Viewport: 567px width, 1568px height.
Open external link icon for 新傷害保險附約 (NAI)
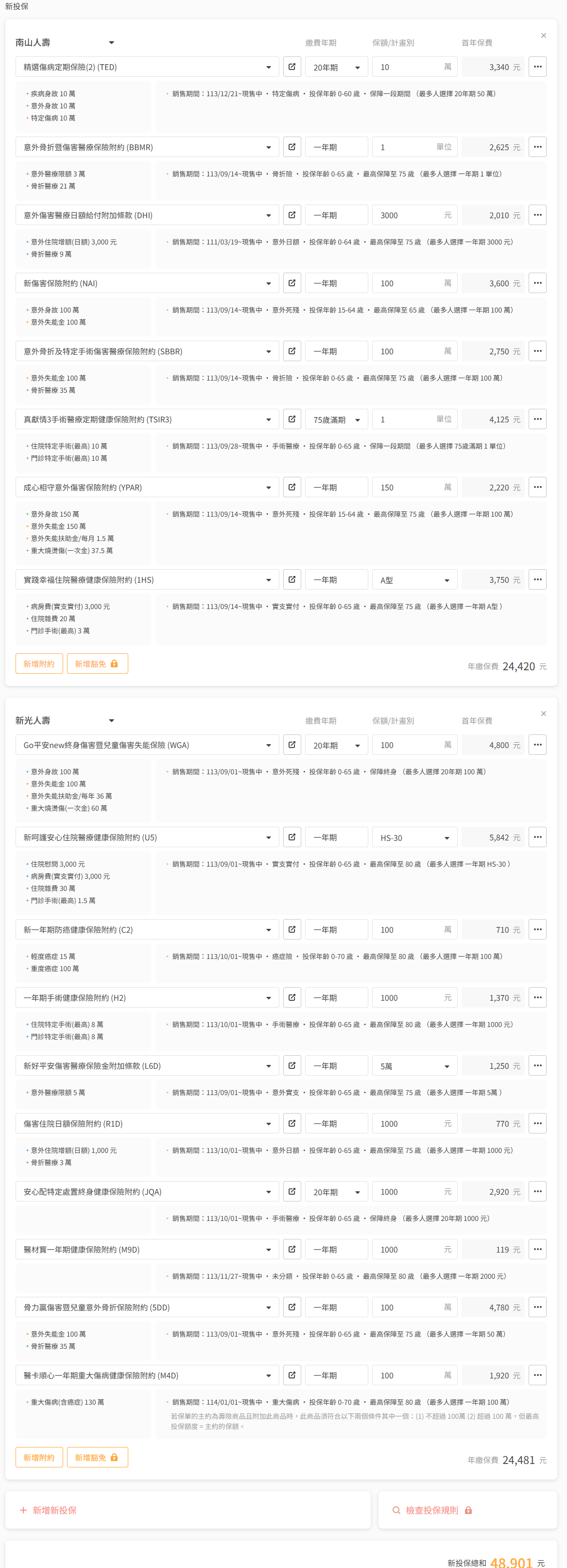point(292,283)
